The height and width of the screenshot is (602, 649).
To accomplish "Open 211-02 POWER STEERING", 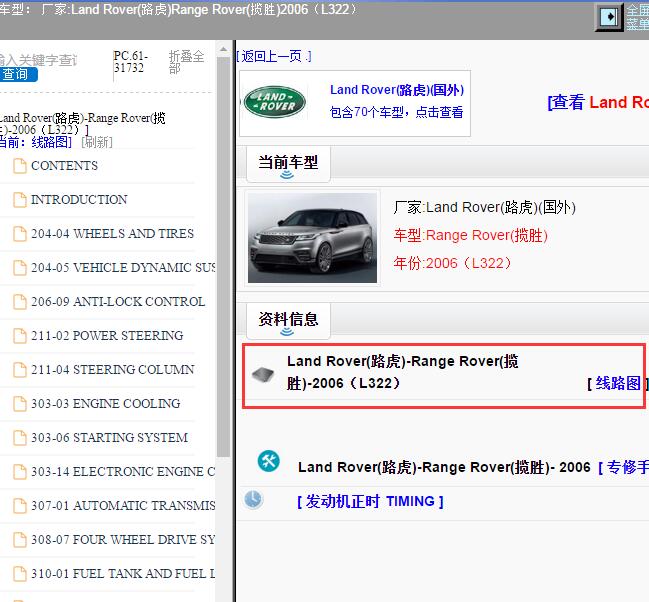I will 107,335.
